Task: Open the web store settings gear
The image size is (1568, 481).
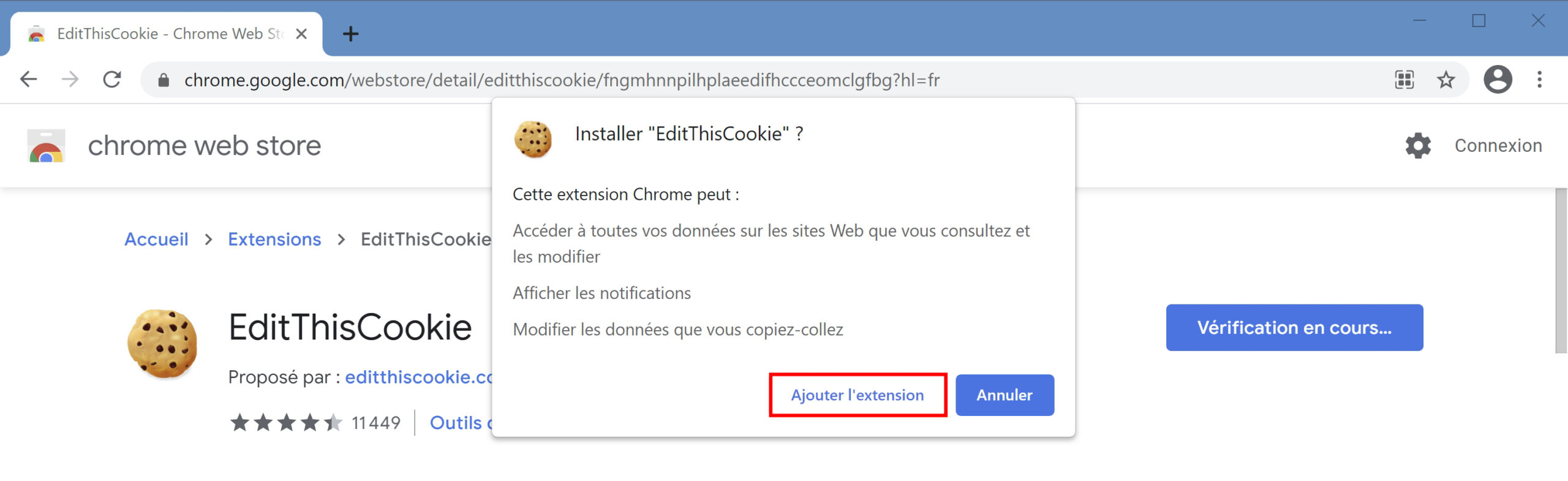Action: [x=1418, y=146]
